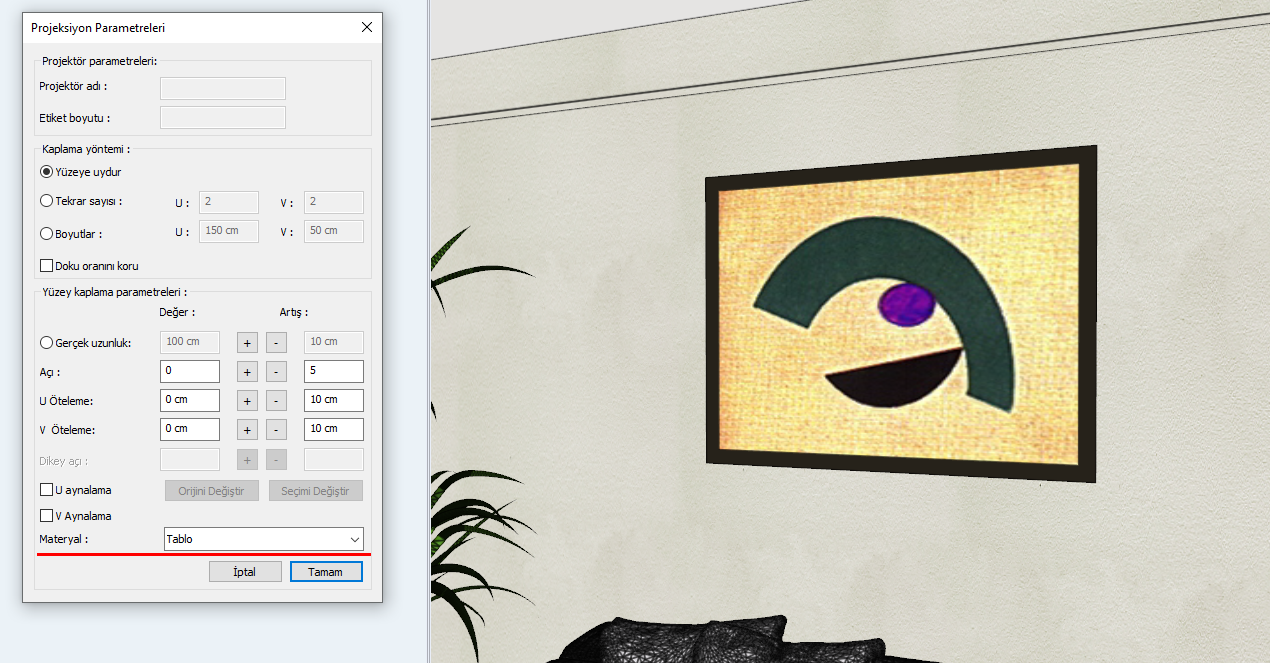Decrease the Açı value with minus button
The width and height of the screenshot is (1270, 663).
pos(277,372)
